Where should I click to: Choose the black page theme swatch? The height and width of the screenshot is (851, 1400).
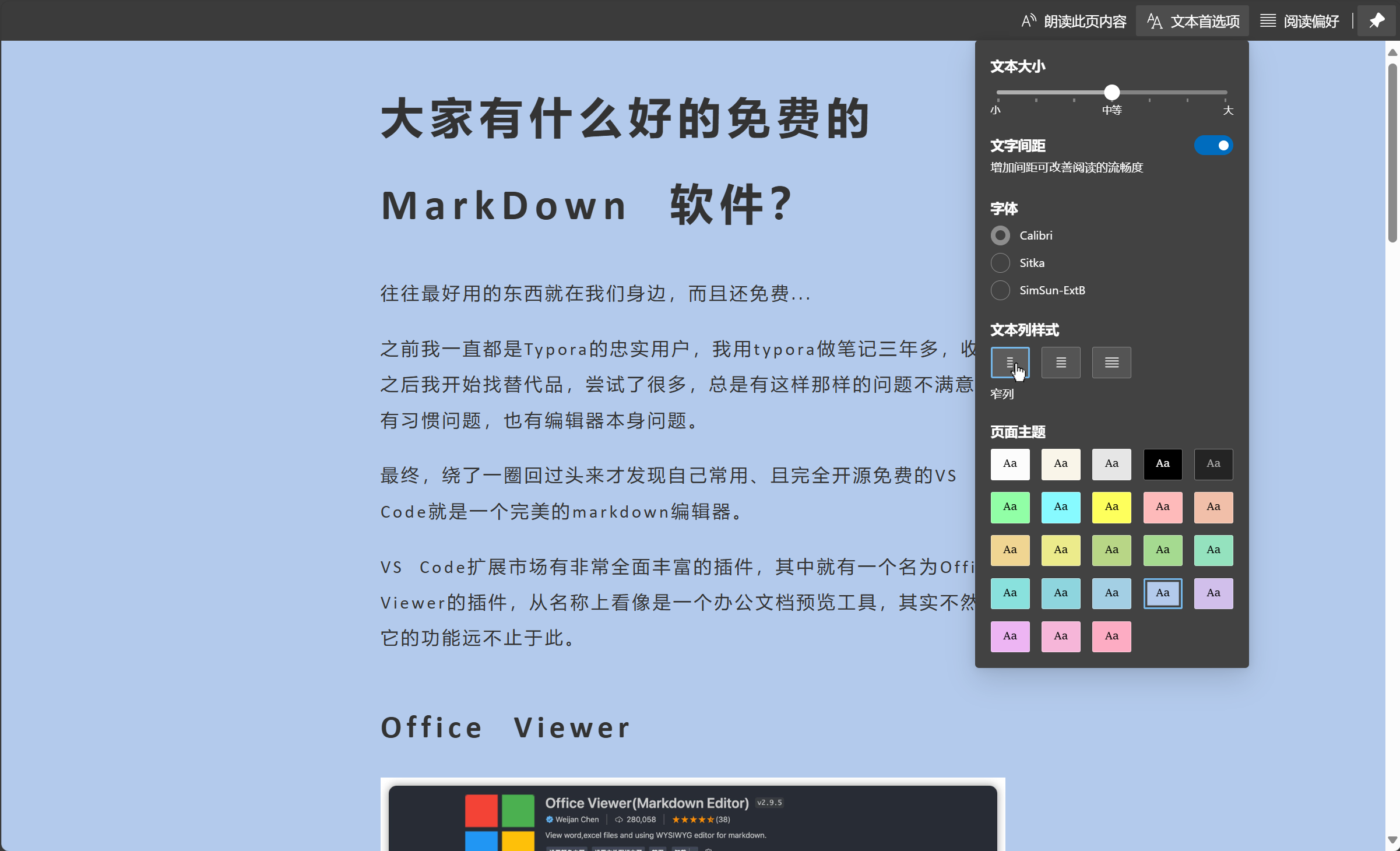1162,464
